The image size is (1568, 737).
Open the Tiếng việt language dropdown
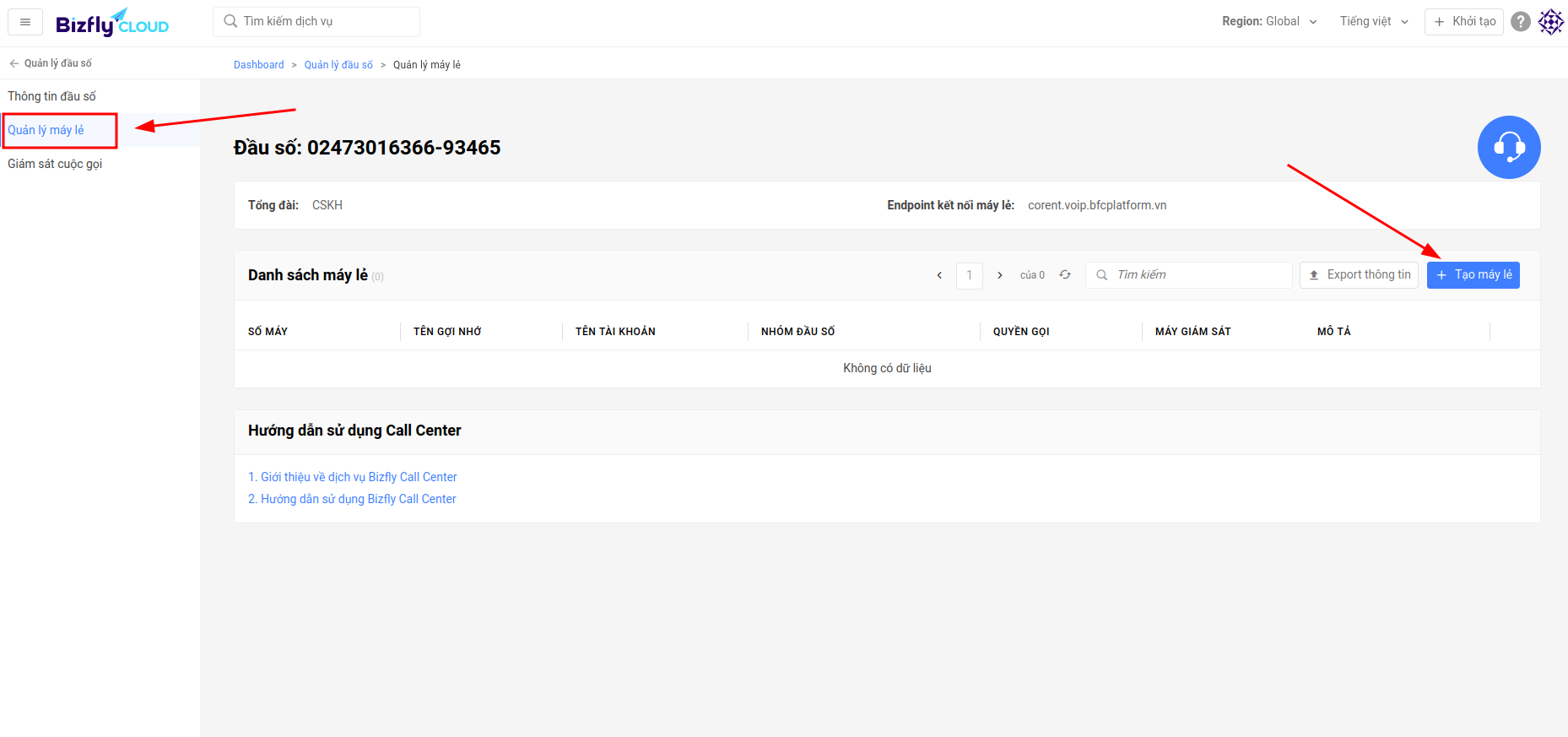click(1374, 21)
